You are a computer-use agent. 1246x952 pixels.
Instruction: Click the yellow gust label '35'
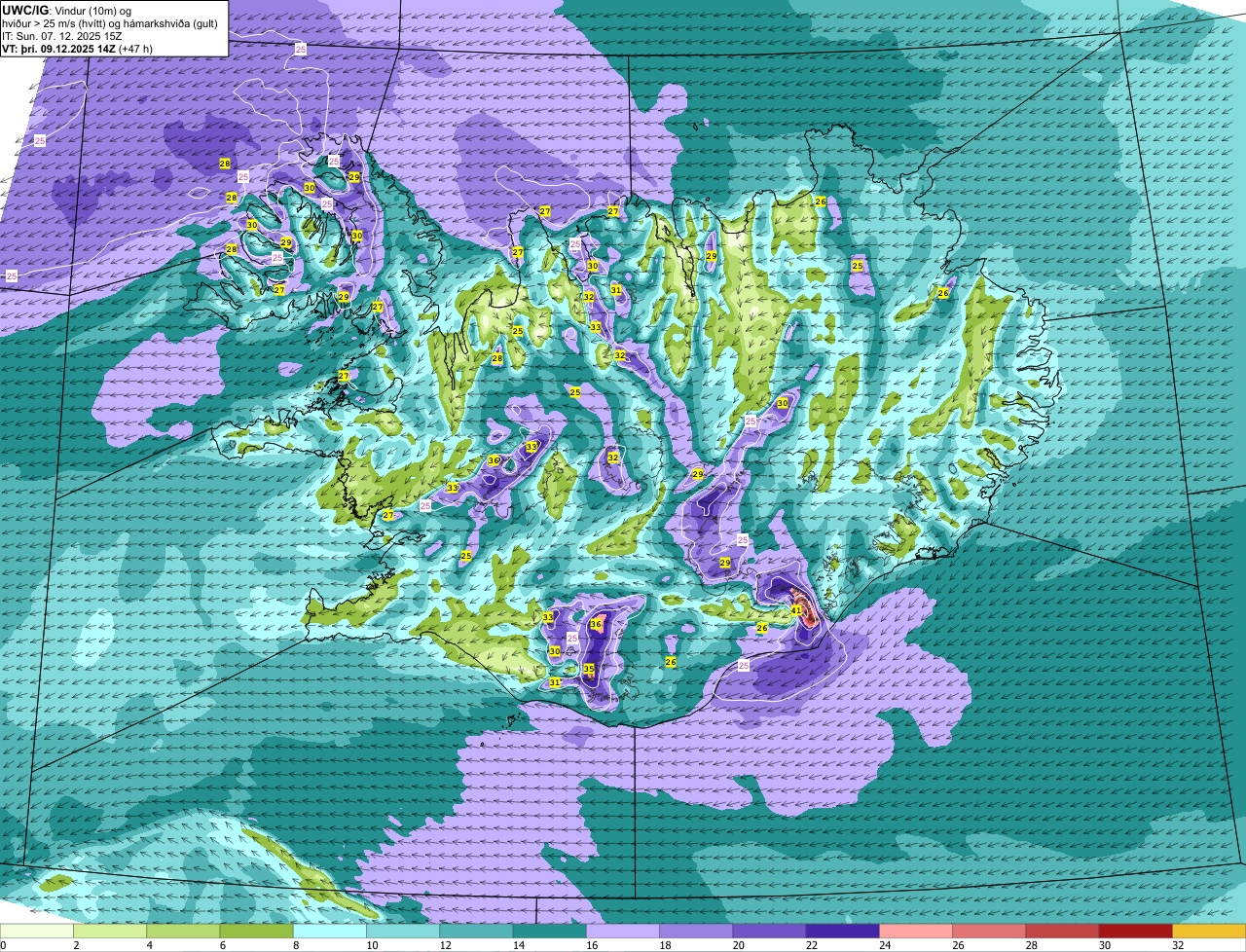coord(589,669)
